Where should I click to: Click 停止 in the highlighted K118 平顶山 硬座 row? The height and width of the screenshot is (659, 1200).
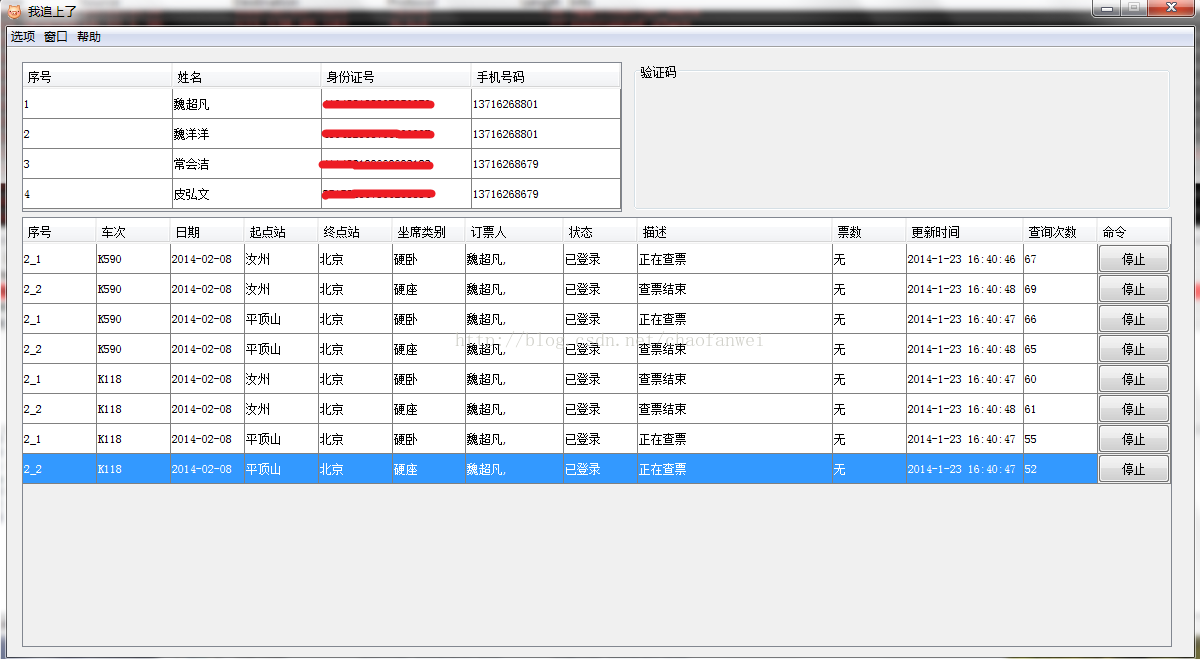point(1133,469)
